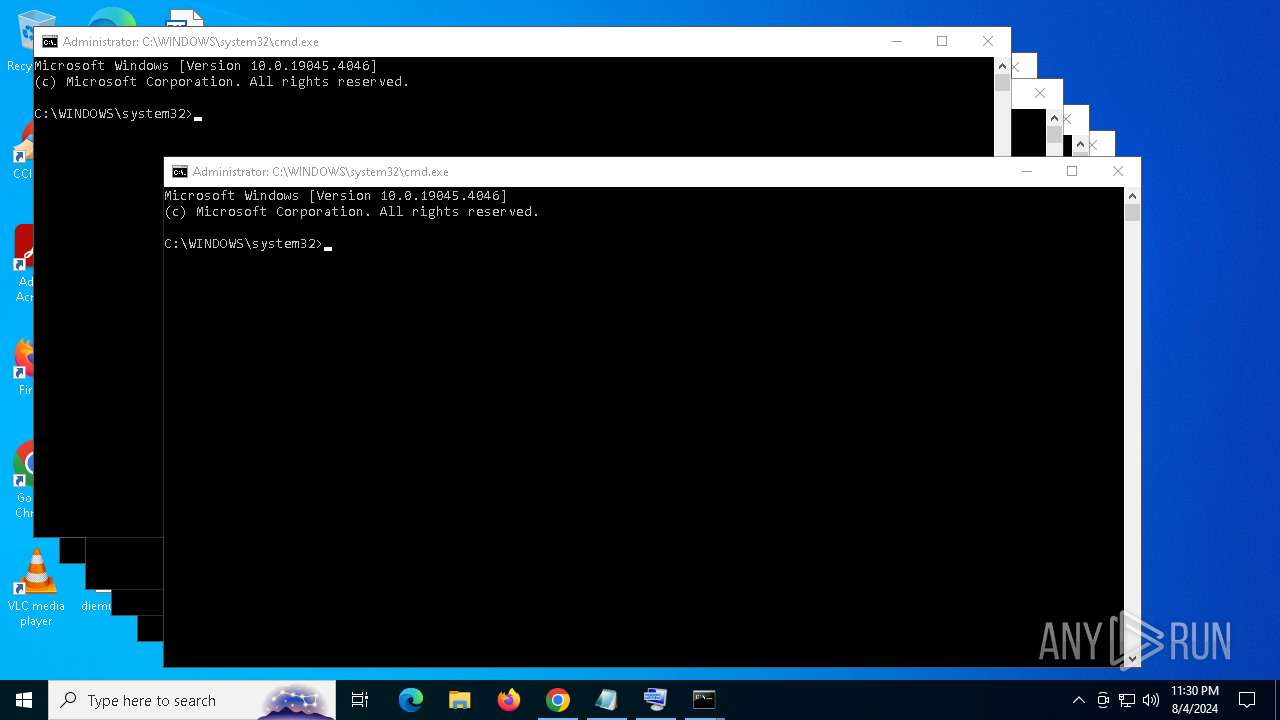
Task: Open the VLC media player desktop shortcut
Action: tap(36, 589)
